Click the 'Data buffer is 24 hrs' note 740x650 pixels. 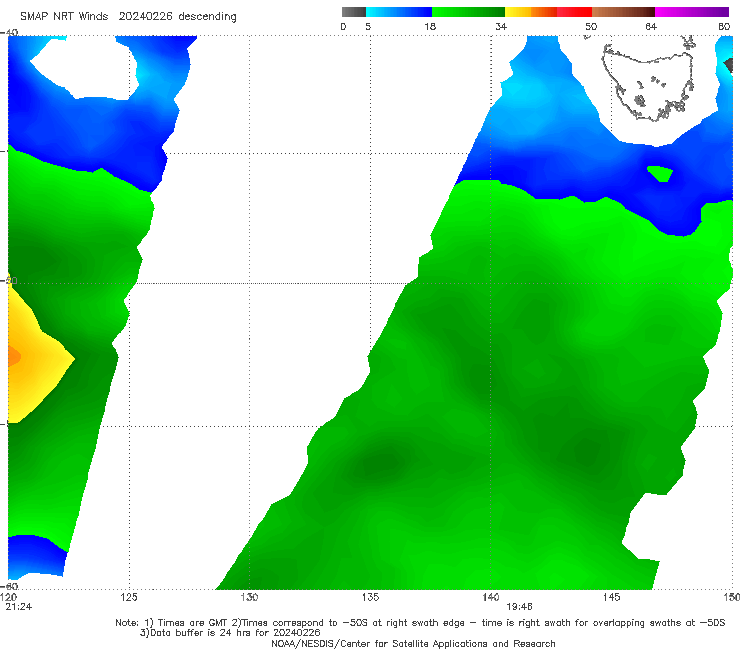[x=230, y=633]
